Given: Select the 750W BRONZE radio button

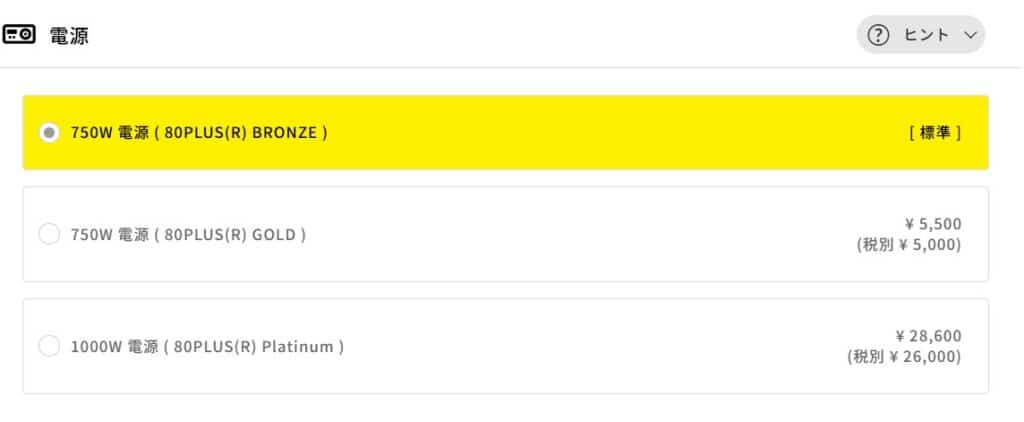Looking at the screenshot, I should coord(48,133).
